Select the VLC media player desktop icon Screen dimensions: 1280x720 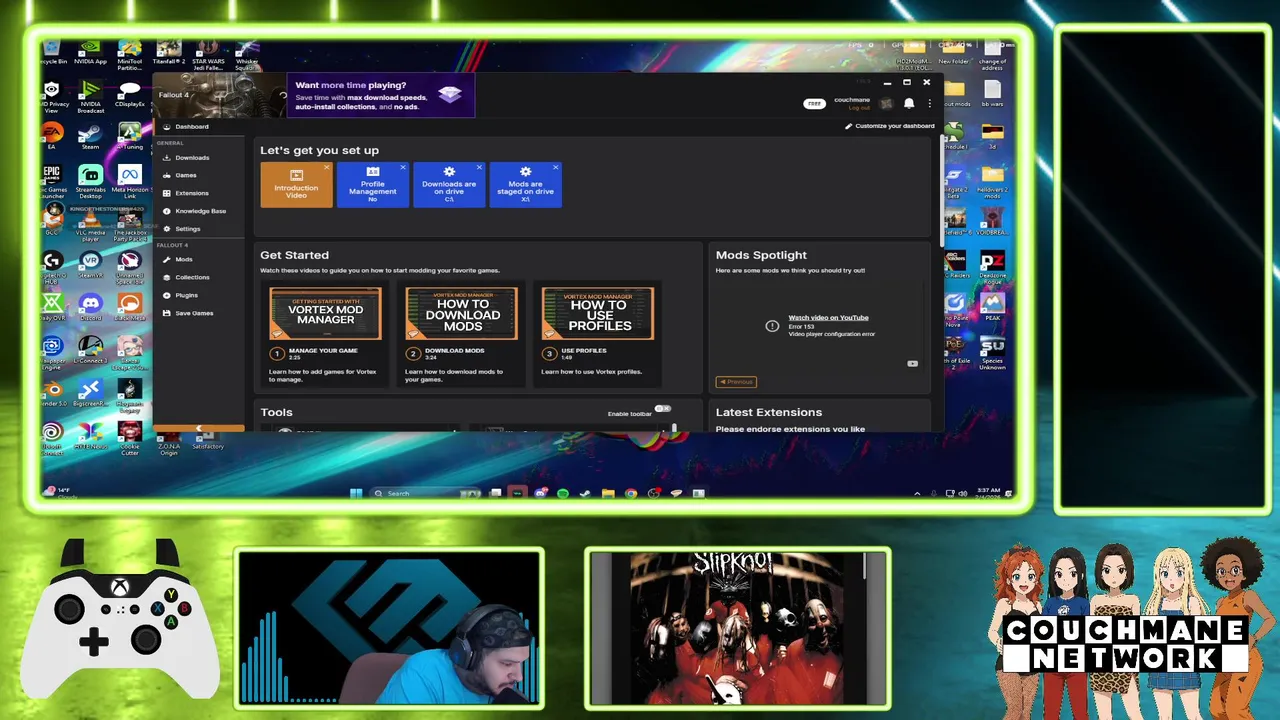coord(91,224)
